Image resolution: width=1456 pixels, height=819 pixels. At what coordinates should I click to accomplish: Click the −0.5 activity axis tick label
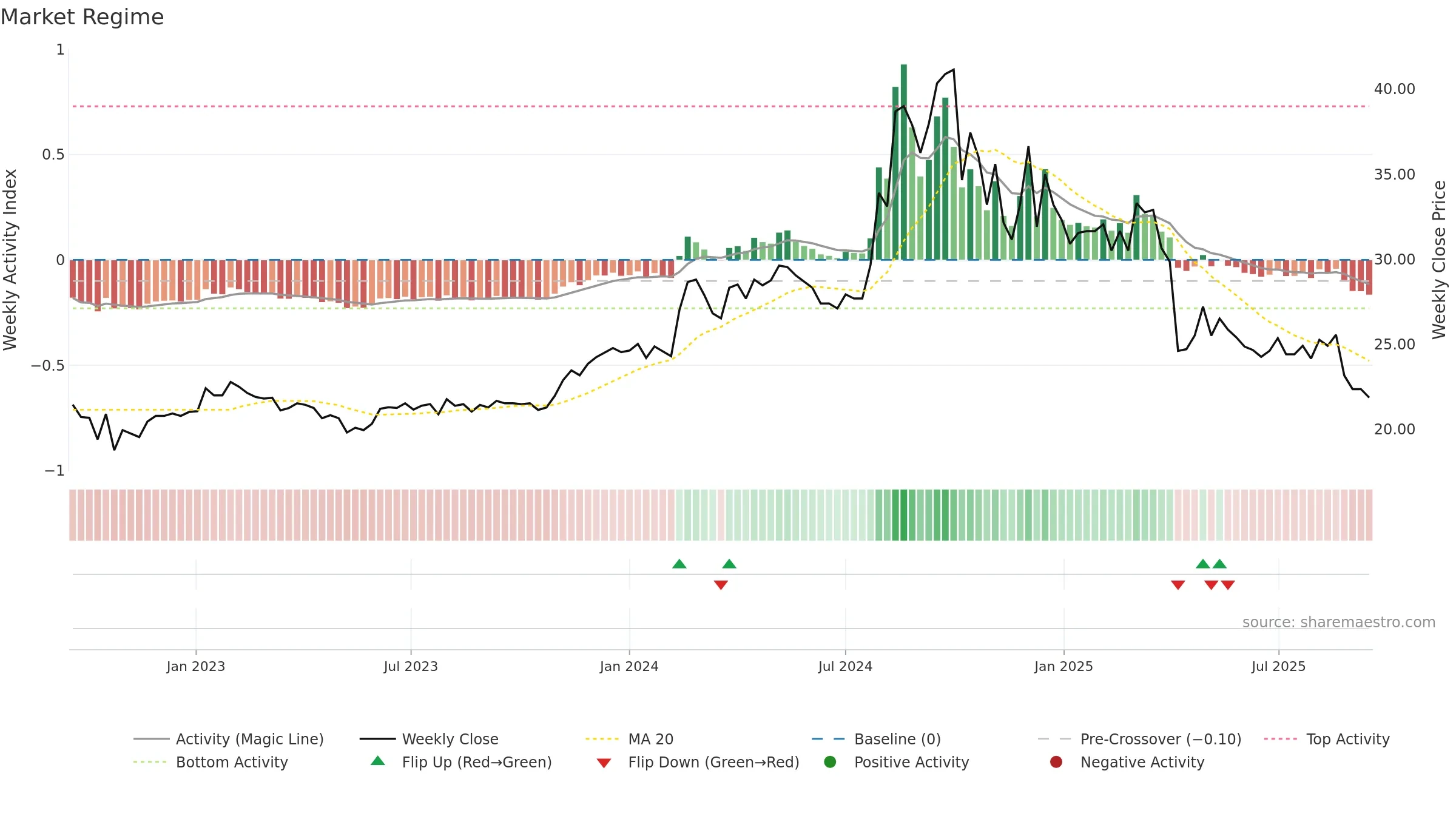coord(48,365)
